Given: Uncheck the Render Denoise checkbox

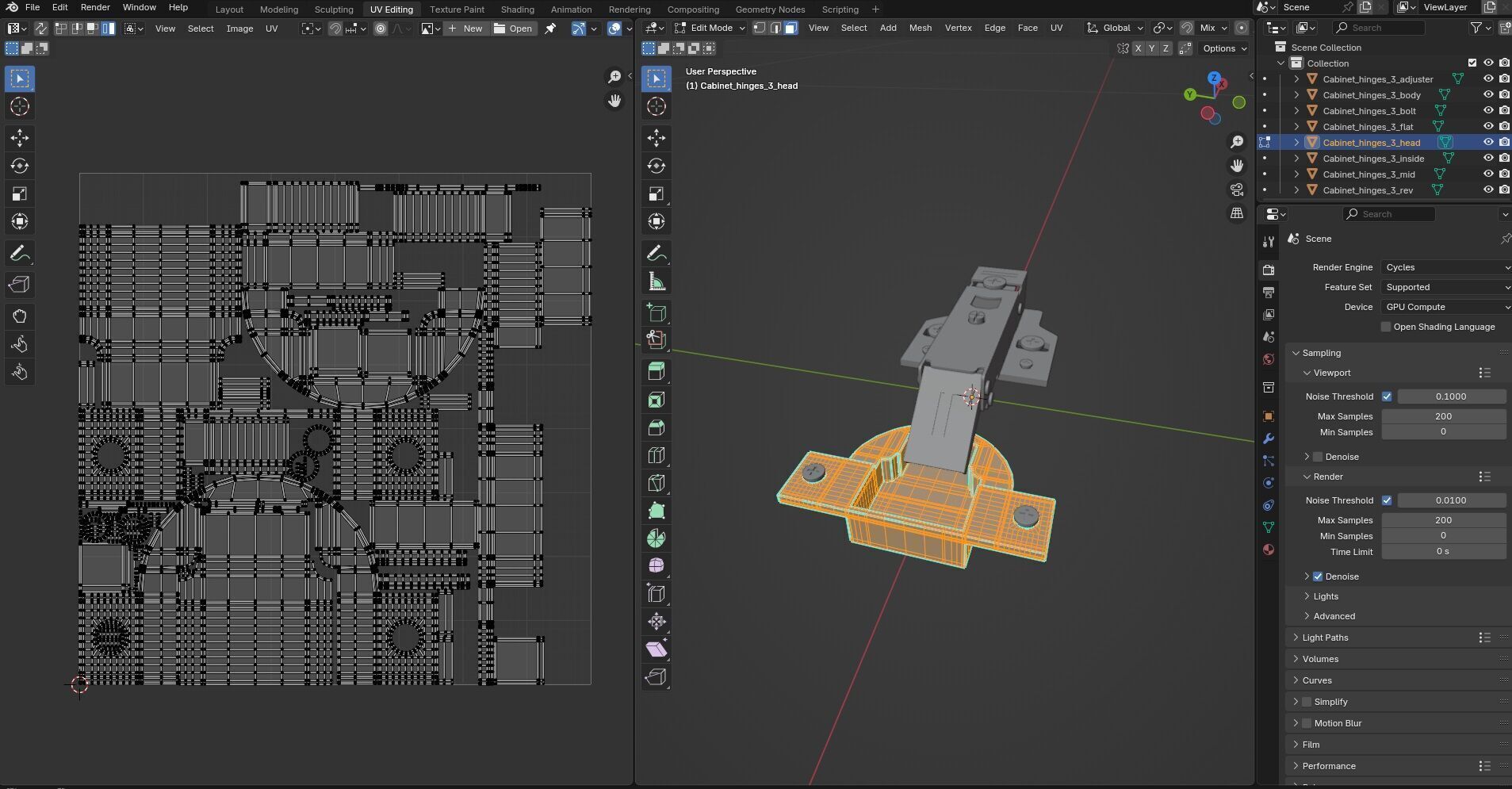Looking at the screenshot, I should [x=1318, y=576].
